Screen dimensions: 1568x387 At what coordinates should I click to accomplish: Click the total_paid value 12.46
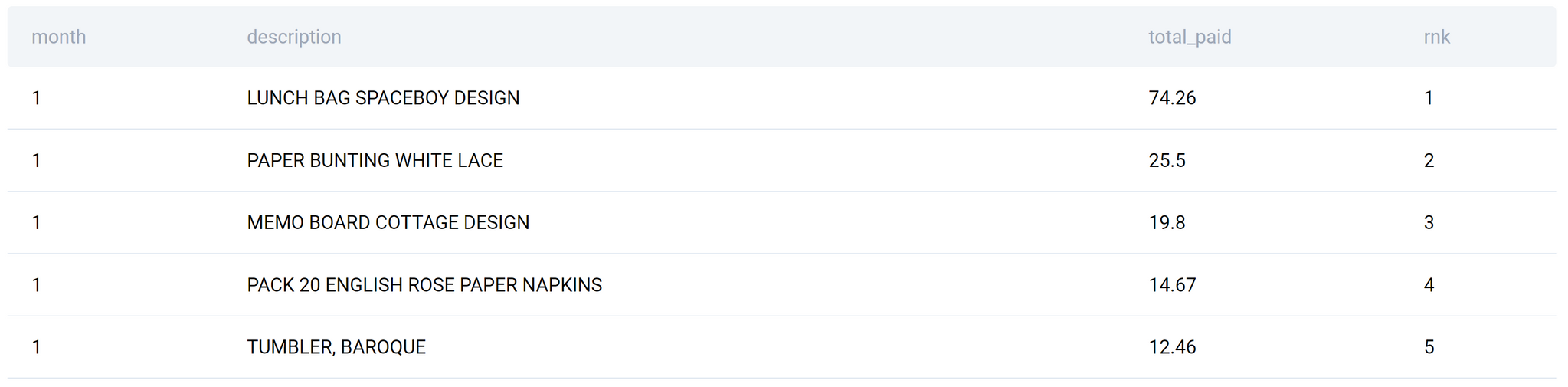pyautogui.click(x=1172, y=347)
